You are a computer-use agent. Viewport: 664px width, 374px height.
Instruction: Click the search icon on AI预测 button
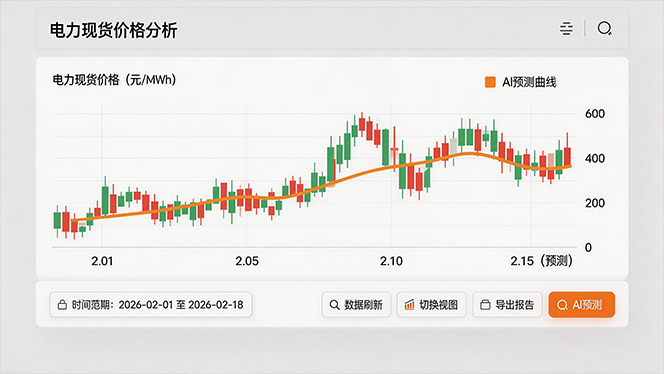tap(562, 305)
